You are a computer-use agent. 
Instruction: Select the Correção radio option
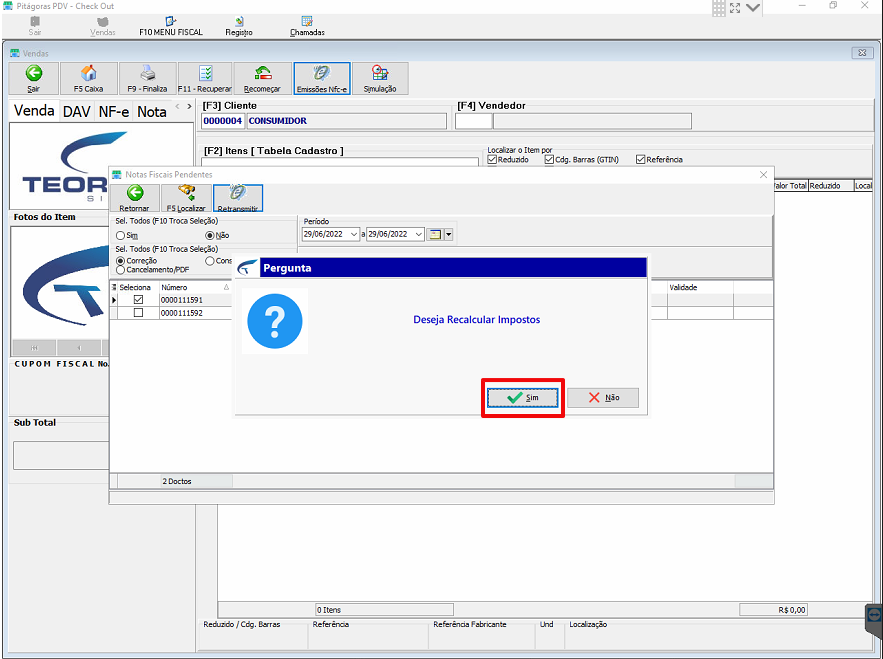pyautogui.click(x=121, y=261)
